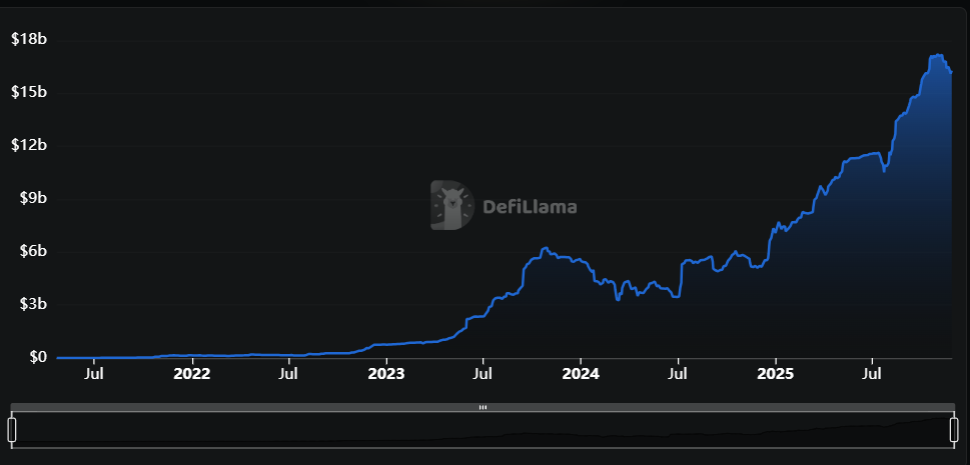970x465 pixels.
Task: Click the $6b y-axis label
Action: coord(32,252)
